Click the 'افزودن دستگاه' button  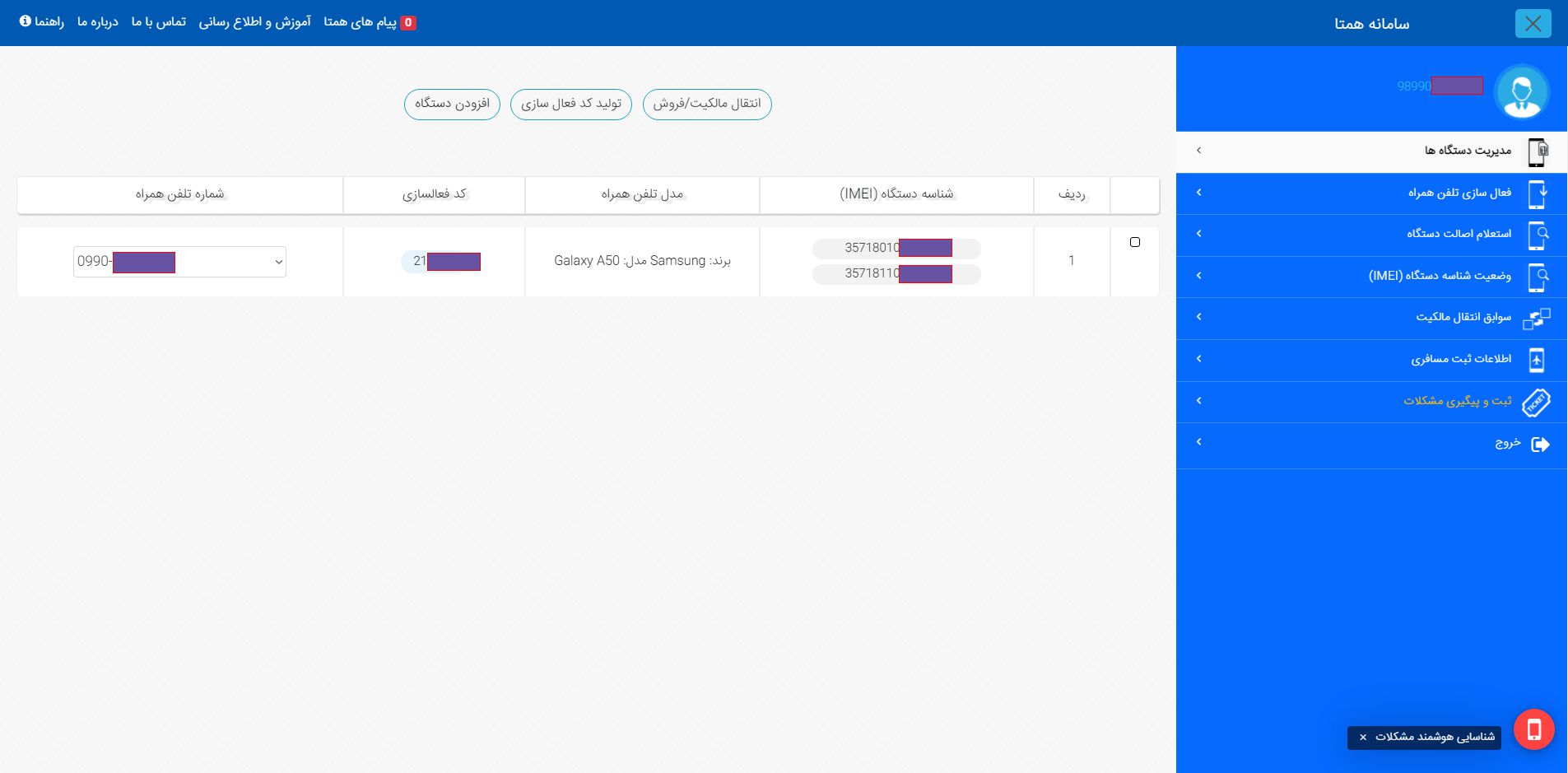tap(452, 104)
